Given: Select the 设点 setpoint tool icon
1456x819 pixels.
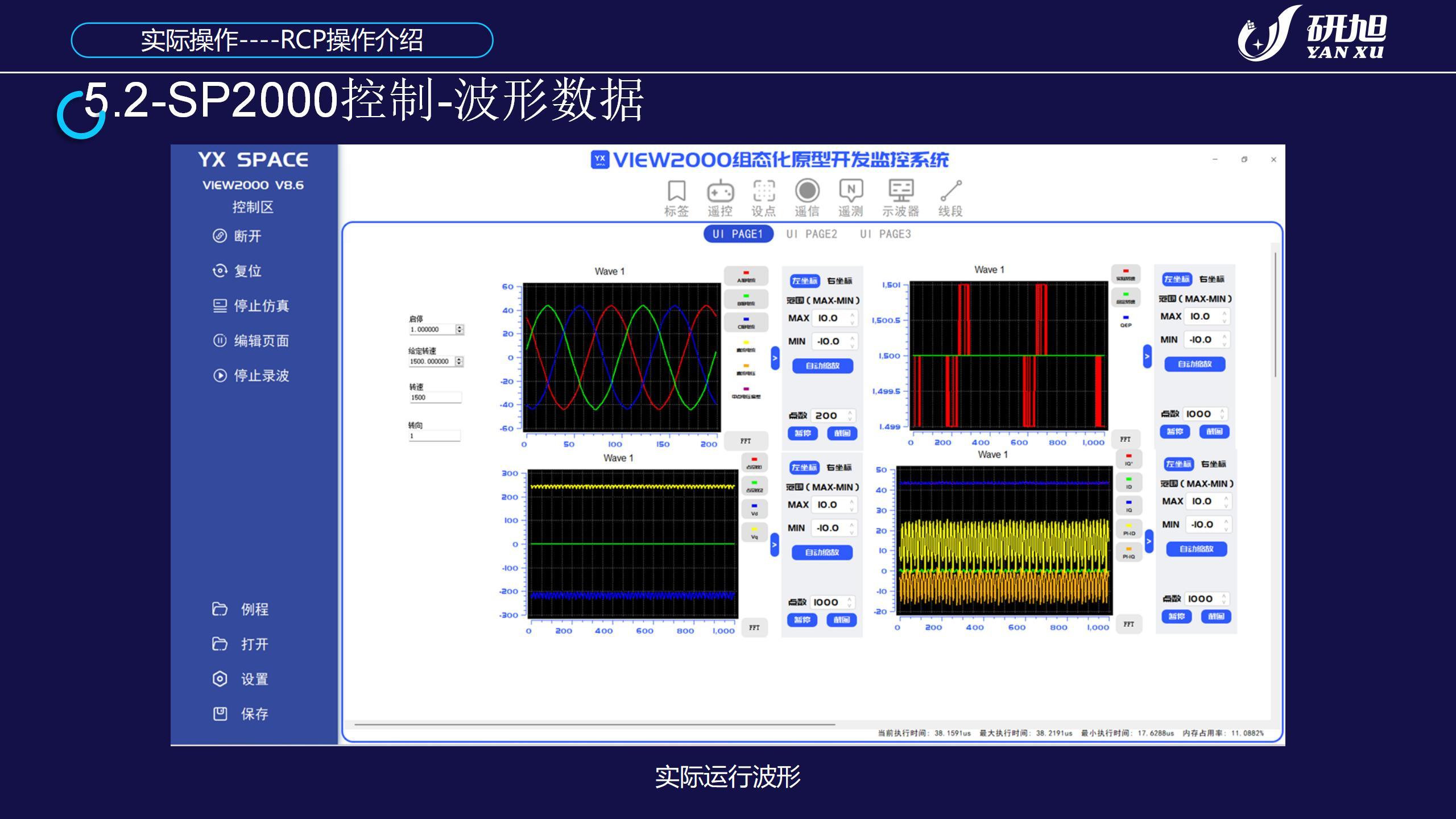Looking at the screenshot, I should coord(764,199).
